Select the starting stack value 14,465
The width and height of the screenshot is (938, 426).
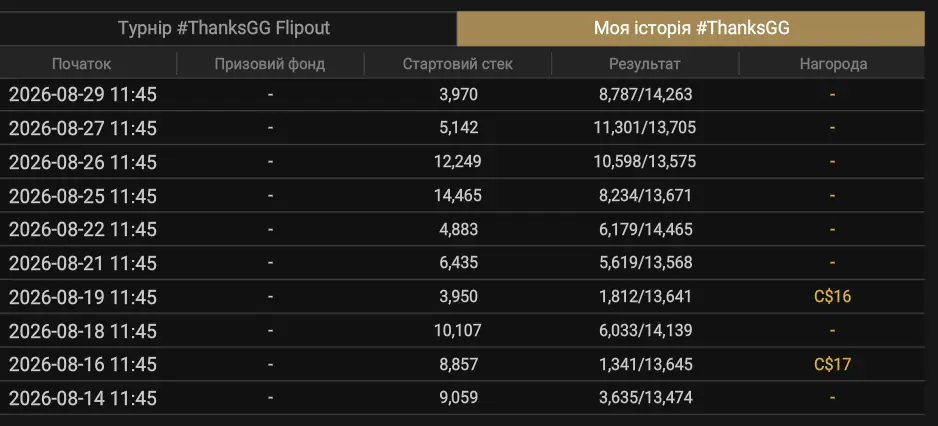pyautogui.click(x=458, y=196)
